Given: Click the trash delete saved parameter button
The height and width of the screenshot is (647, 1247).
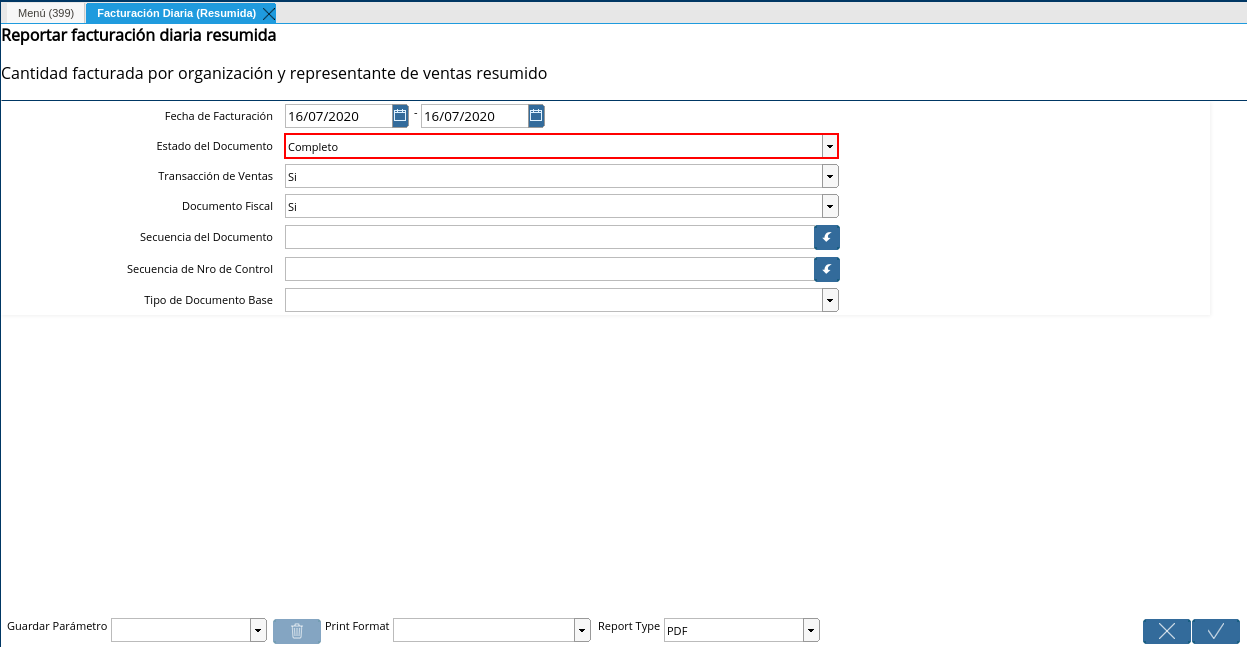Looking at the screenshot, I should pos(297,631).
